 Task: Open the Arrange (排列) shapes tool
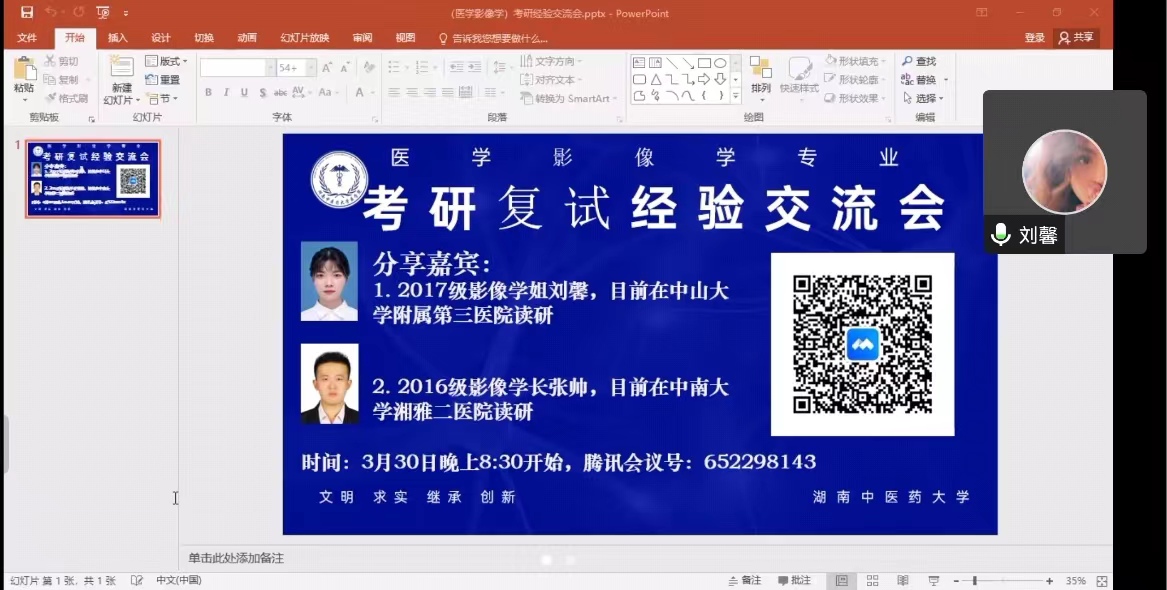tap(761, 76)
